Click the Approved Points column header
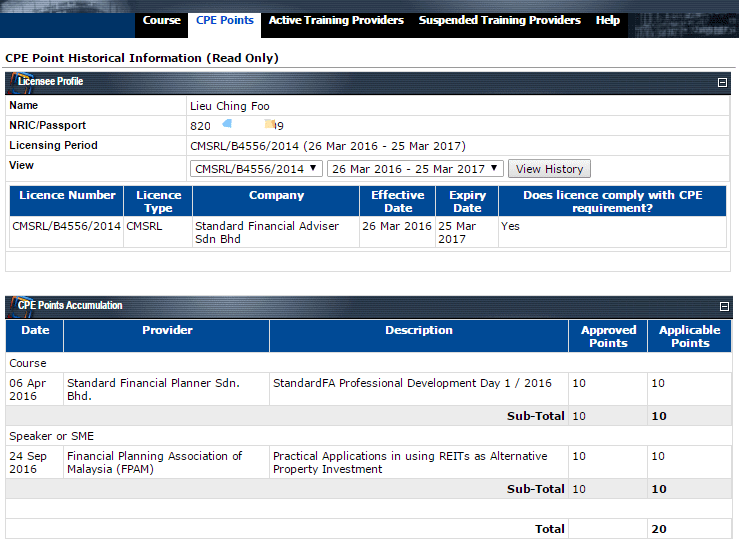739x544 pixels. [x=608, y=336]
